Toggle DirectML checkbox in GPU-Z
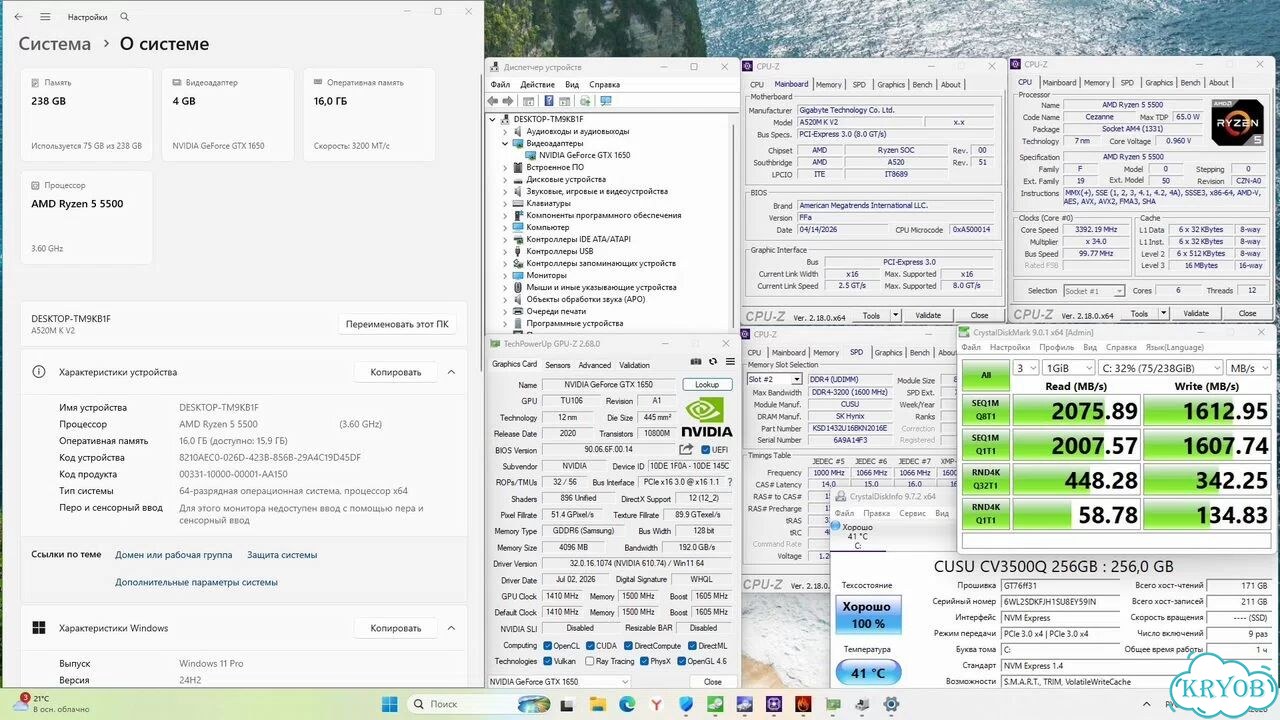The width and height of the screenshot is (1280, 720). click(691, 645)
